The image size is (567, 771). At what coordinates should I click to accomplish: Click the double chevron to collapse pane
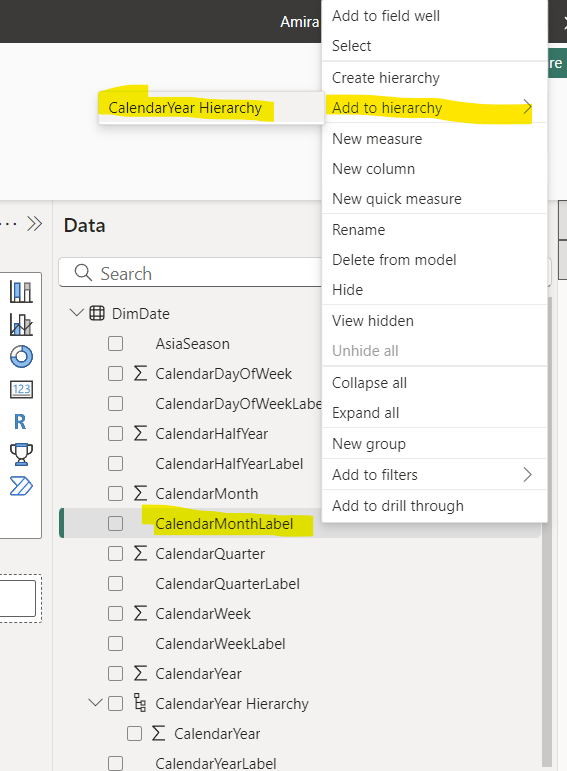click(34, 224)
